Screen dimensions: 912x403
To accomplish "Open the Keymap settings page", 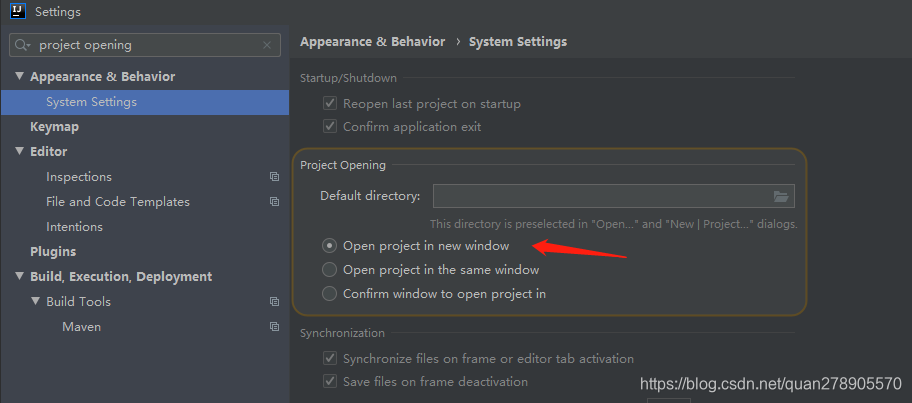I will (54, 127).
